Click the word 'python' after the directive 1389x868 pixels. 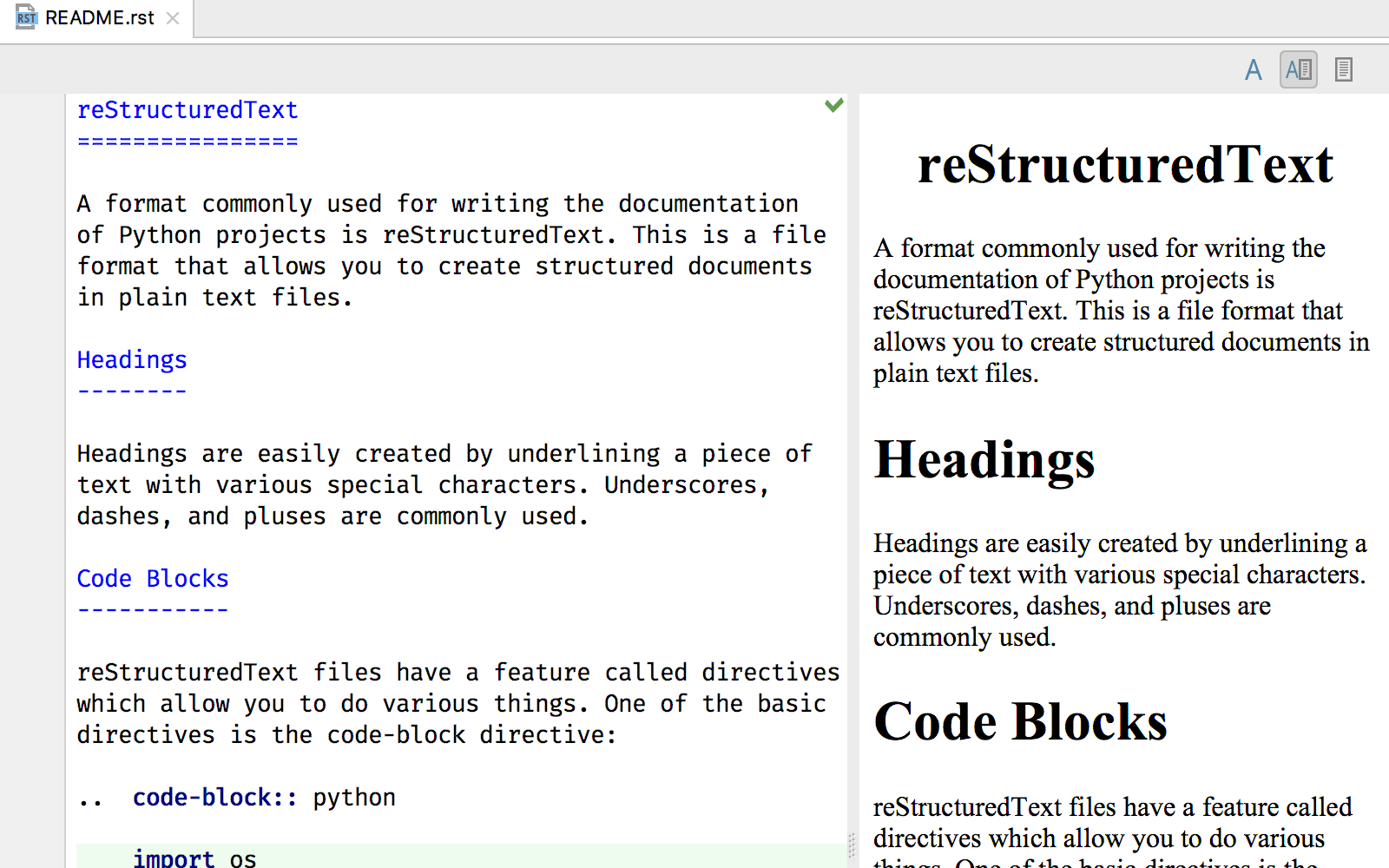tap(354, 799)
